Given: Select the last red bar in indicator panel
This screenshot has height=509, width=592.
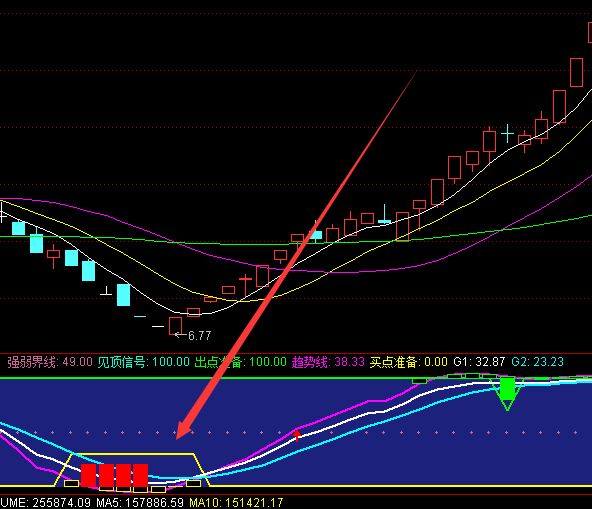Looking at the screenshot, I should (x=140, y=475).
